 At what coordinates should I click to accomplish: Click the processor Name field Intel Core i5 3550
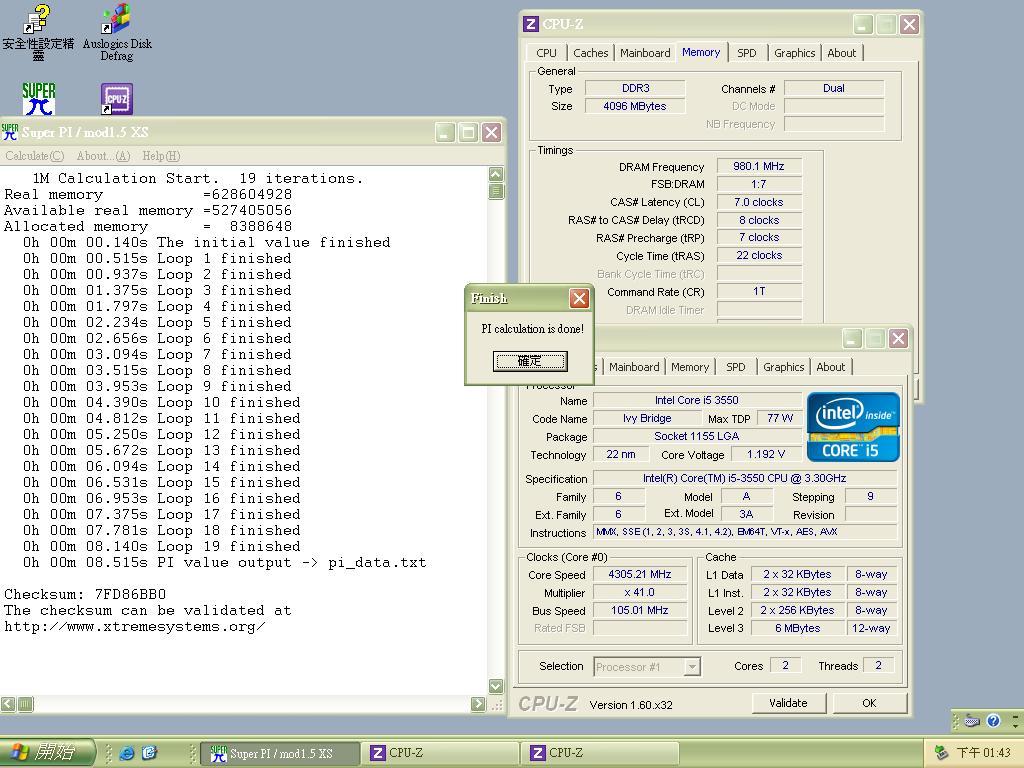697,400
